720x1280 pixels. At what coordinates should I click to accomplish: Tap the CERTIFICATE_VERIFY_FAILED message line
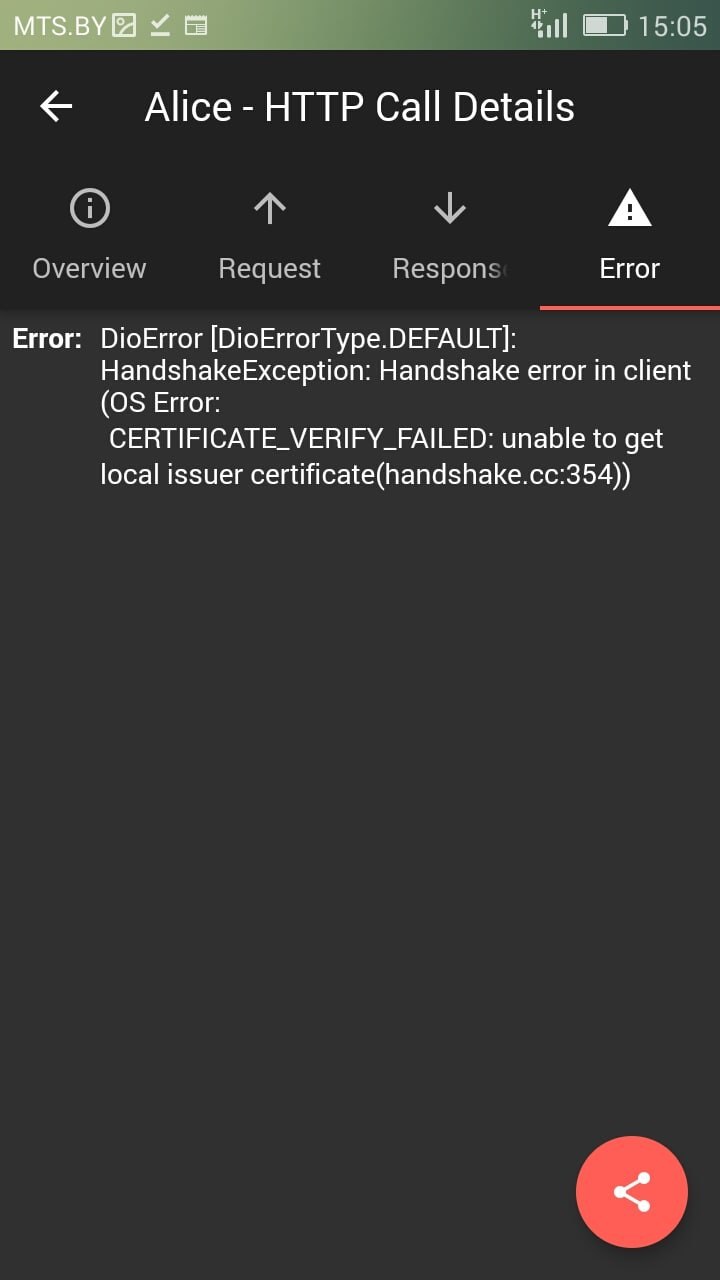click(x=386, y=439)
